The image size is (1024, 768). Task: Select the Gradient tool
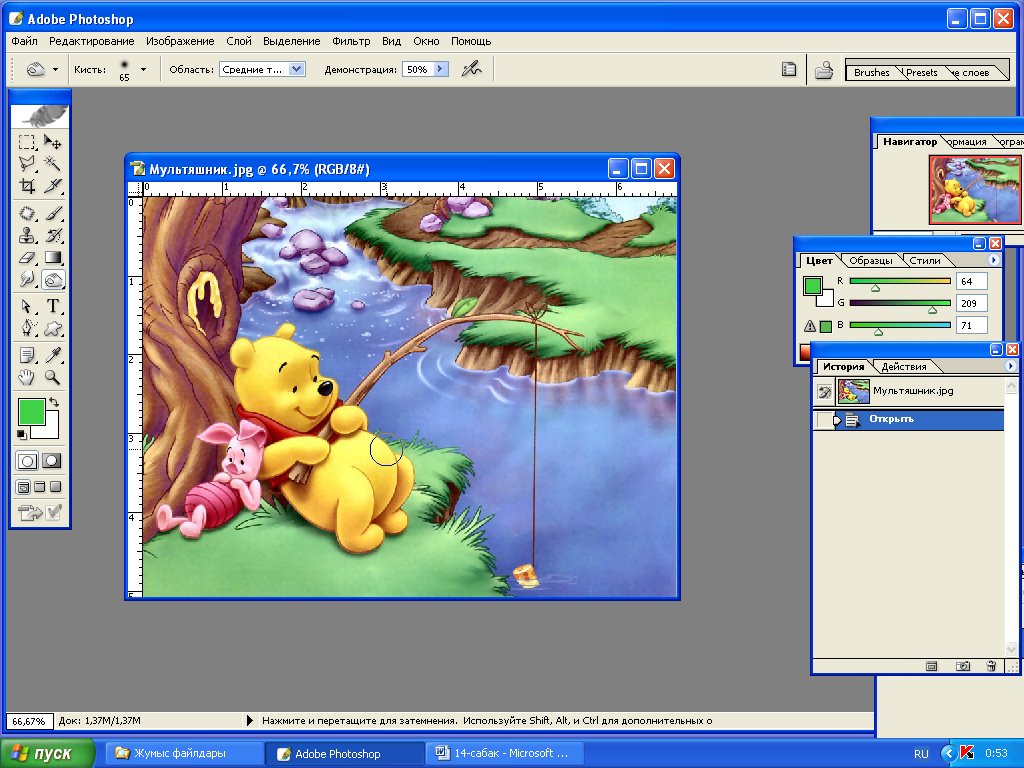click(52, 258)
